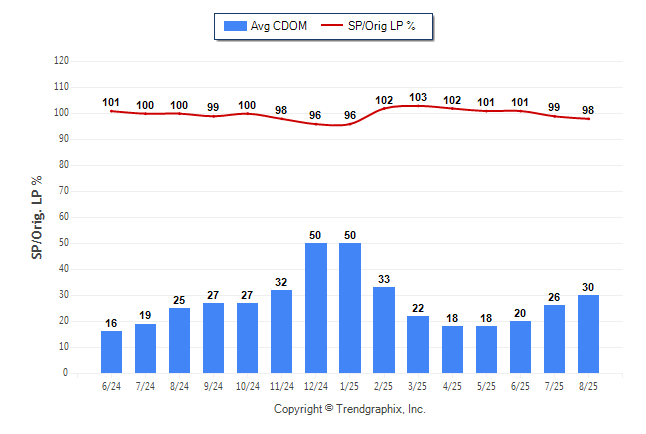Click the line label '103' above 3/25
Viewport: 646px width, 434px height.
(x=418, y=97)
